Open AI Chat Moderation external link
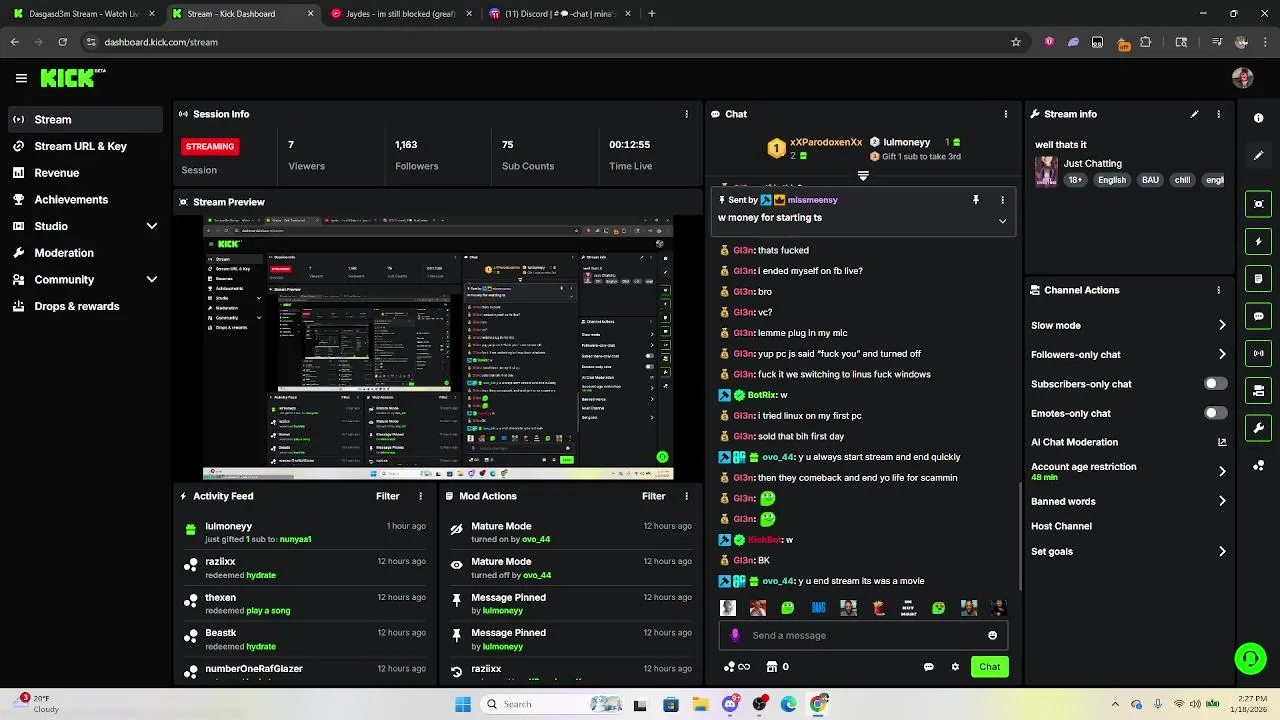Viewport: 1280px width, 720px height. 1221,442
